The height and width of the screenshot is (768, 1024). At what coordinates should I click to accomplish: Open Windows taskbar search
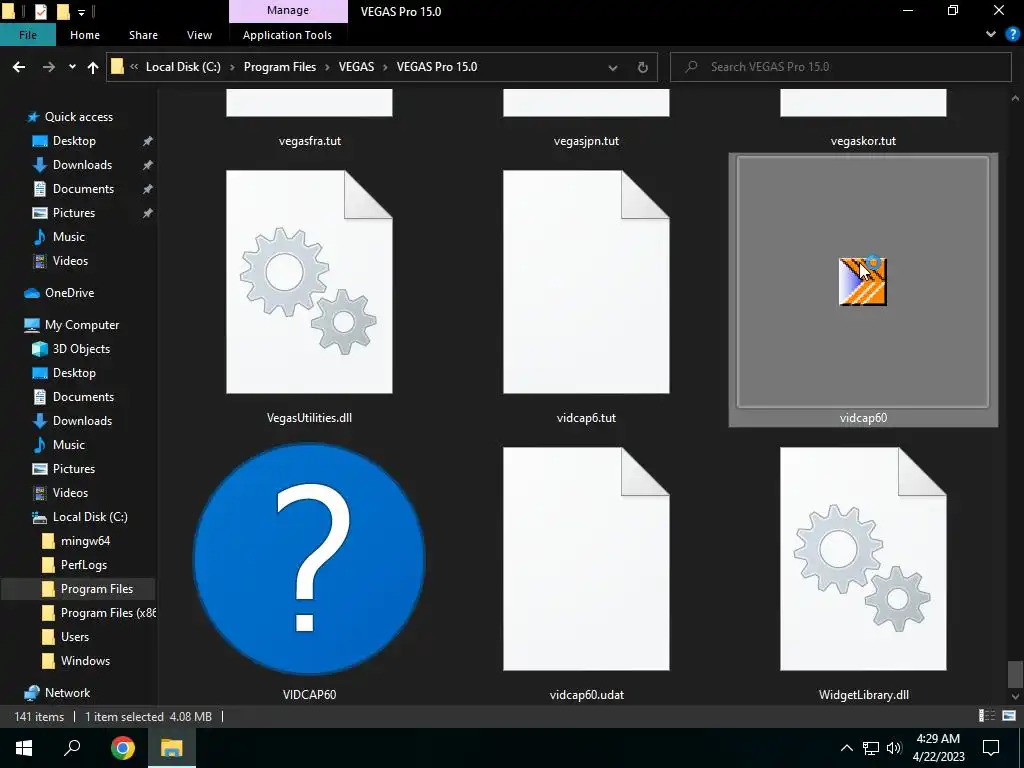tap(72, 748)
